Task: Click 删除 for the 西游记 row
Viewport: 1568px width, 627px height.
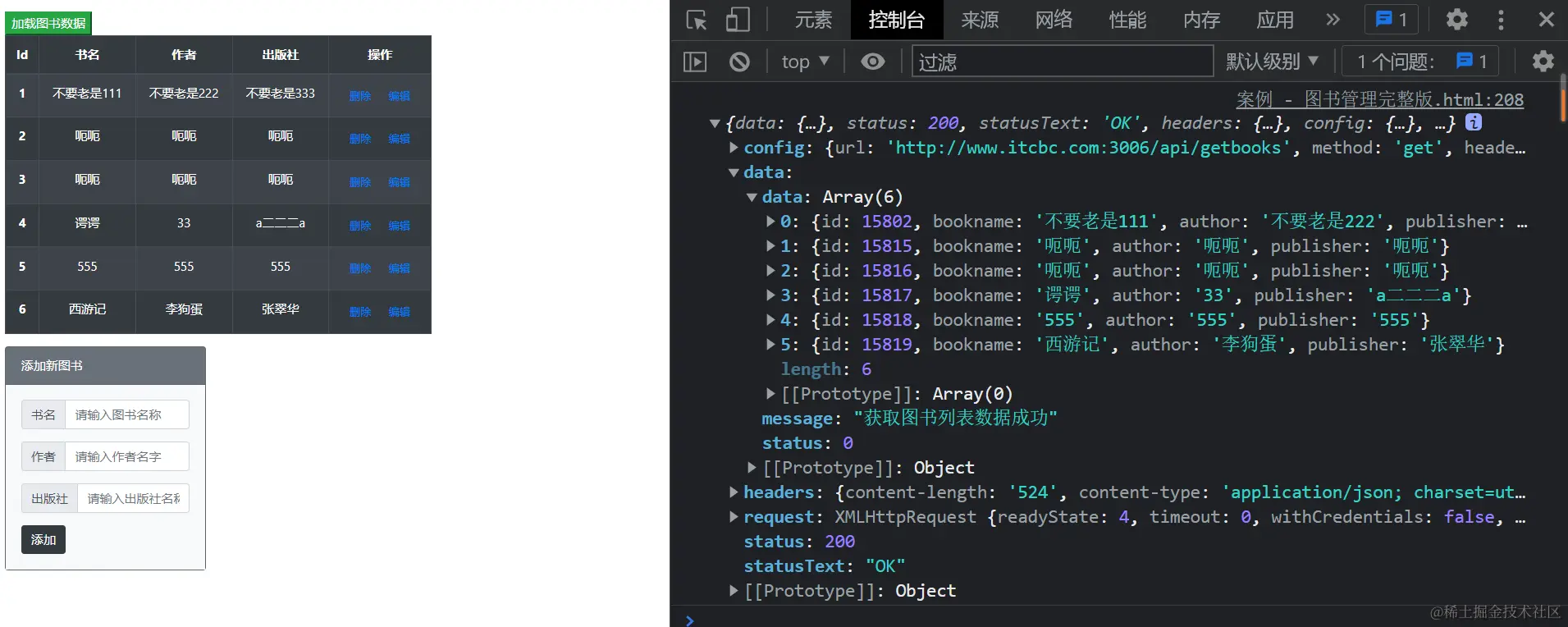Action: (360, 312)
